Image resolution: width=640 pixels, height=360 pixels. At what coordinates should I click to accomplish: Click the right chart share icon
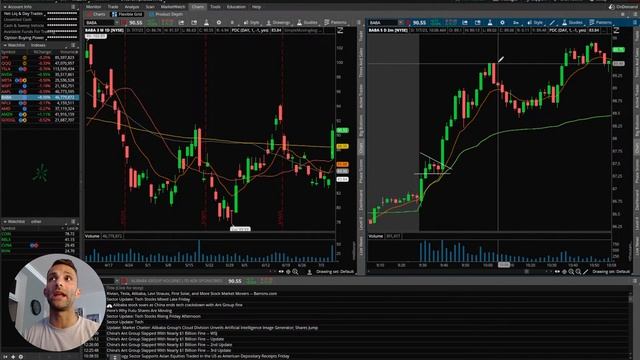point(465,22)
